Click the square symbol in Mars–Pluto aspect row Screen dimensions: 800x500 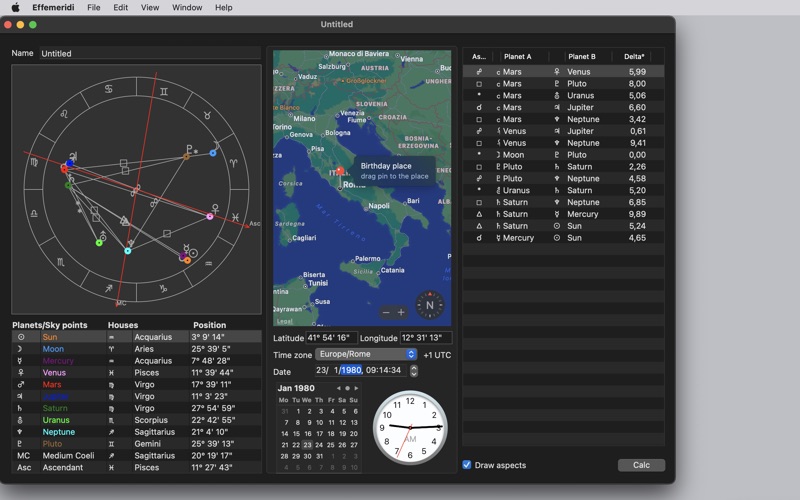pyautogui.click(x=479, y=84)
